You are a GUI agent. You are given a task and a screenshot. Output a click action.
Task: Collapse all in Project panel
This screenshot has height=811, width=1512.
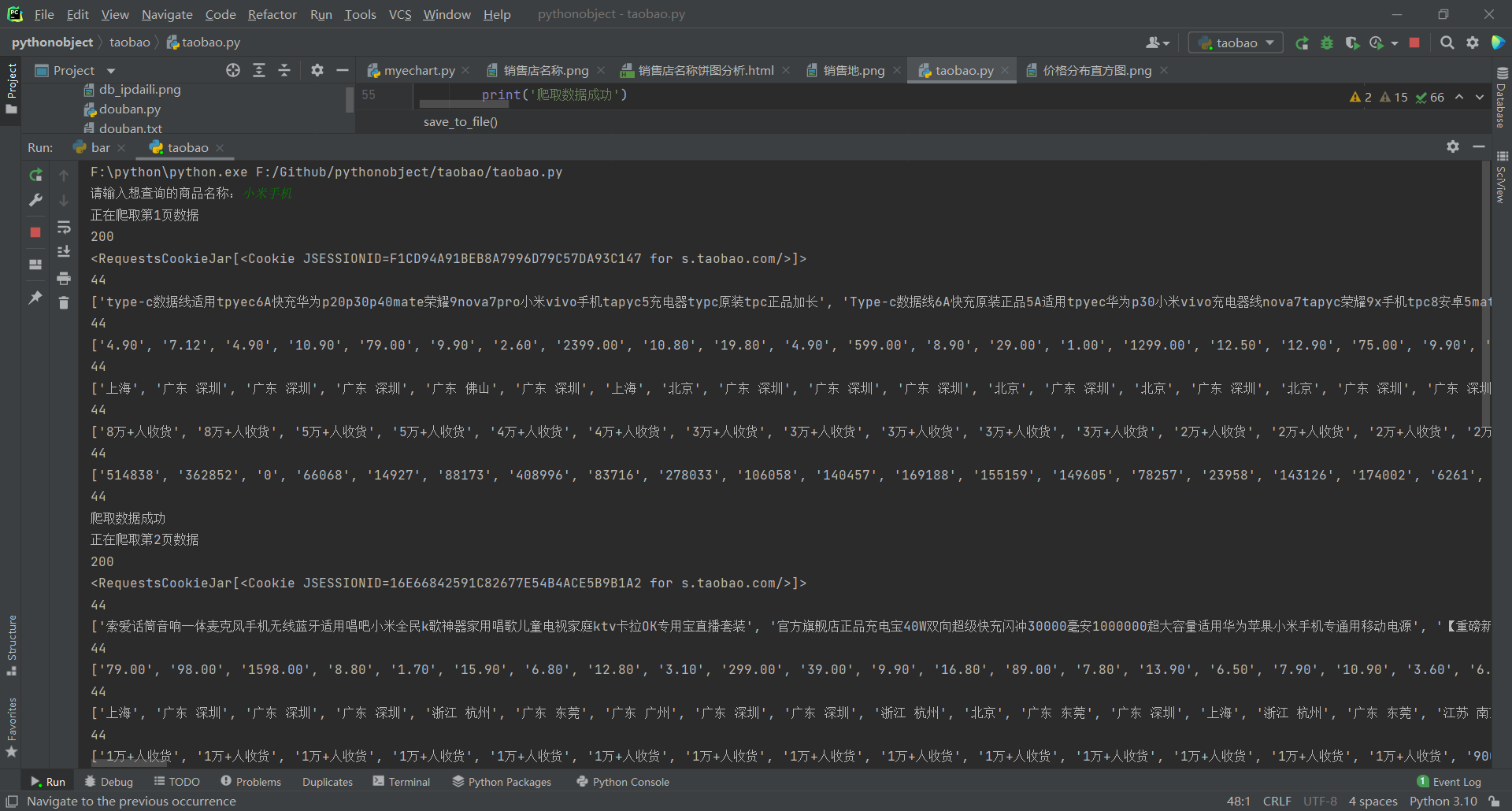tap(284, 71)
